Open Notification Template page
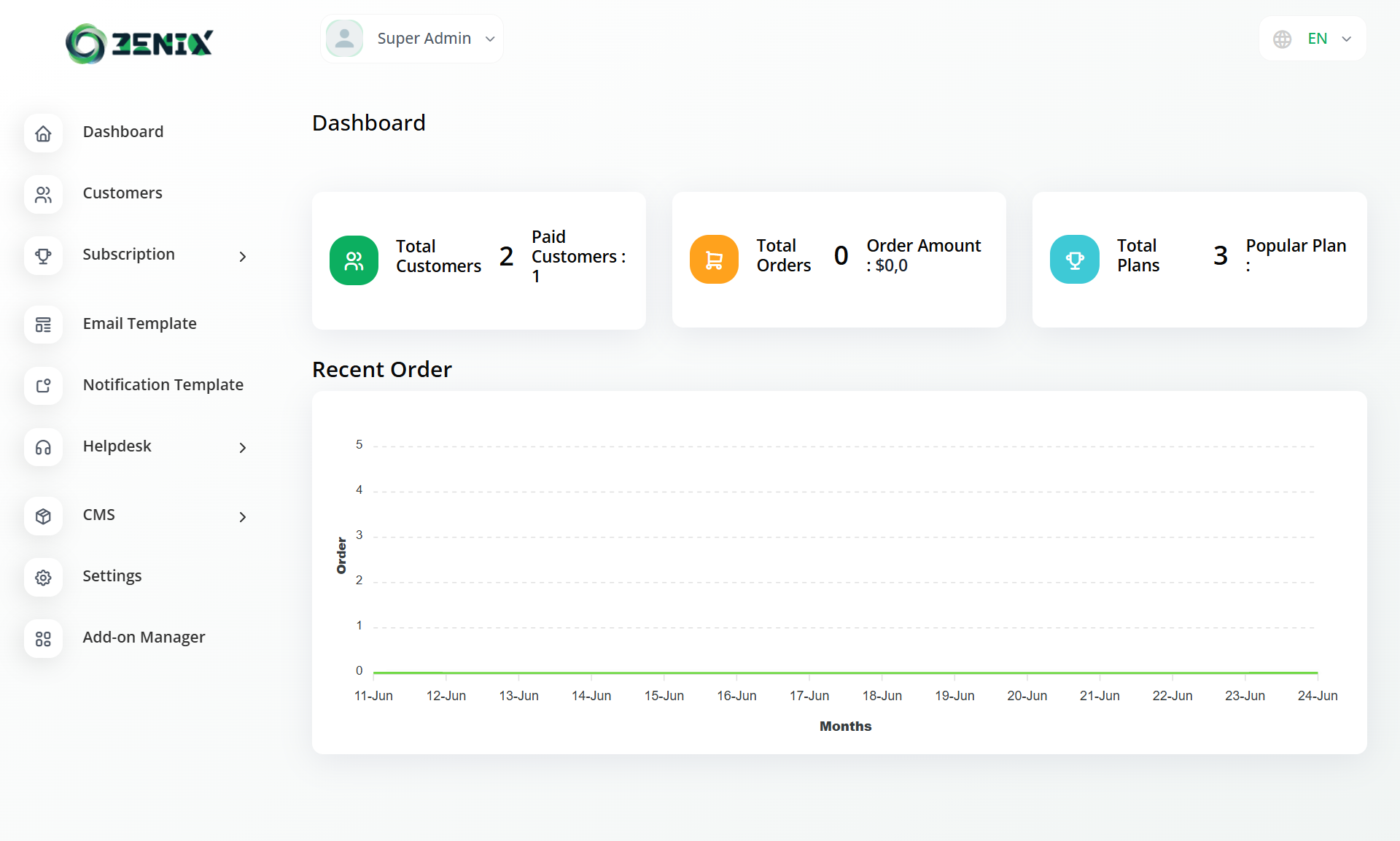 (x=163, y=385)
